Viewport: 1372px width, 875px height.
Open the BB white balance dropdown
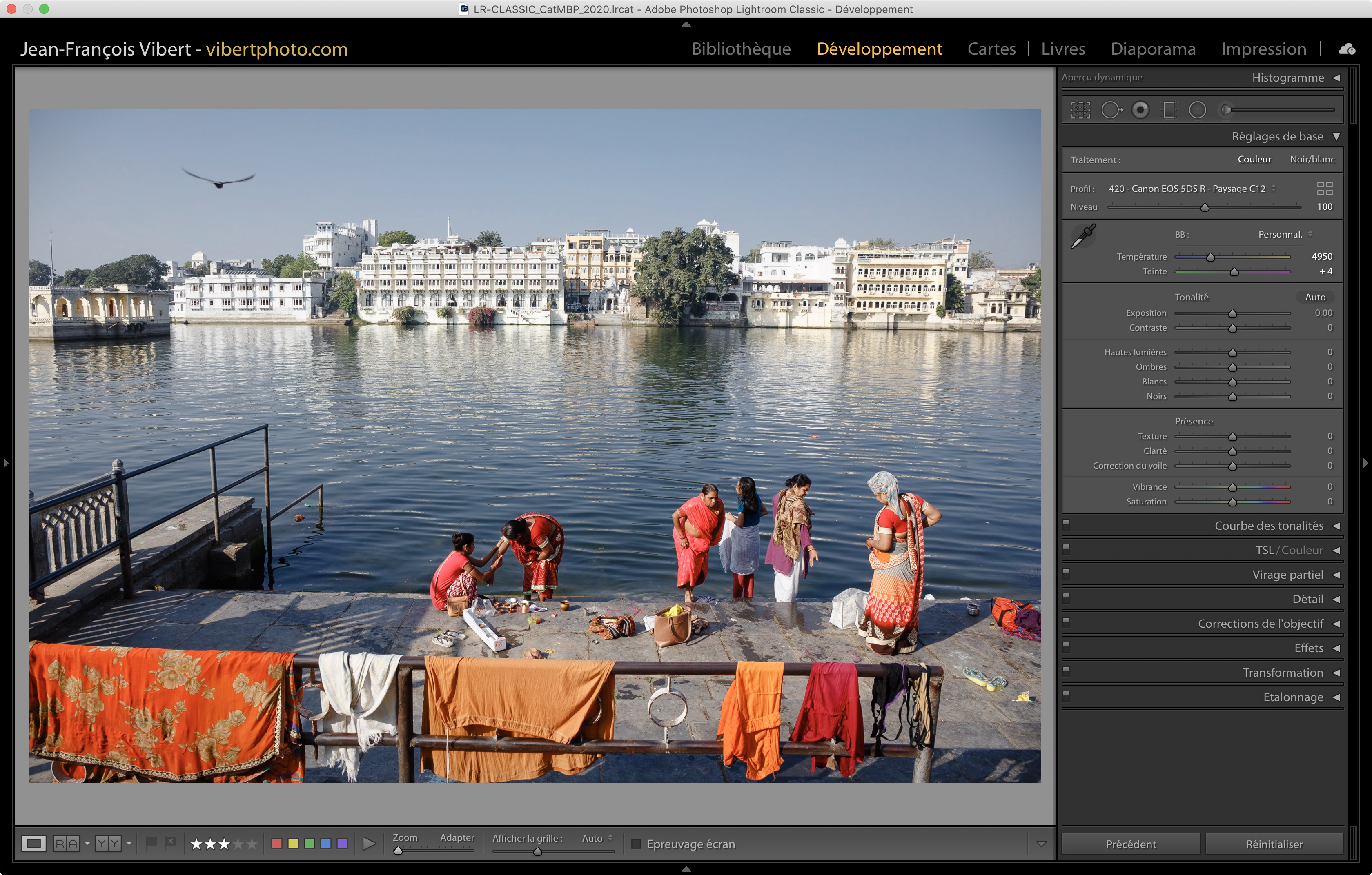1284,235
